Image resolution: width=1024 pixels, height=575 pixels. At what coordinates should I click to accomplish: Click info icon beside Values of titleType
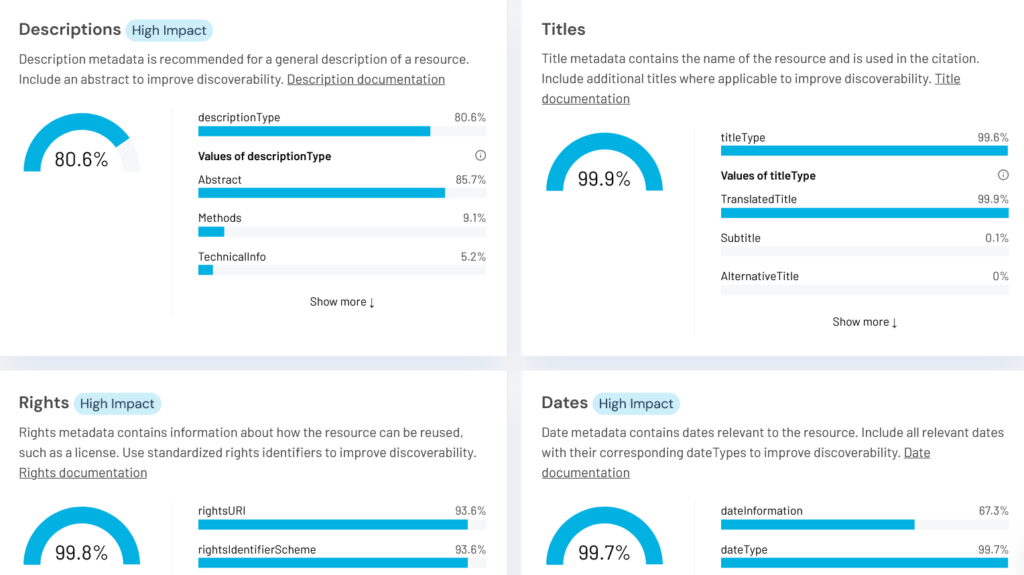(x=1003, y=175)
